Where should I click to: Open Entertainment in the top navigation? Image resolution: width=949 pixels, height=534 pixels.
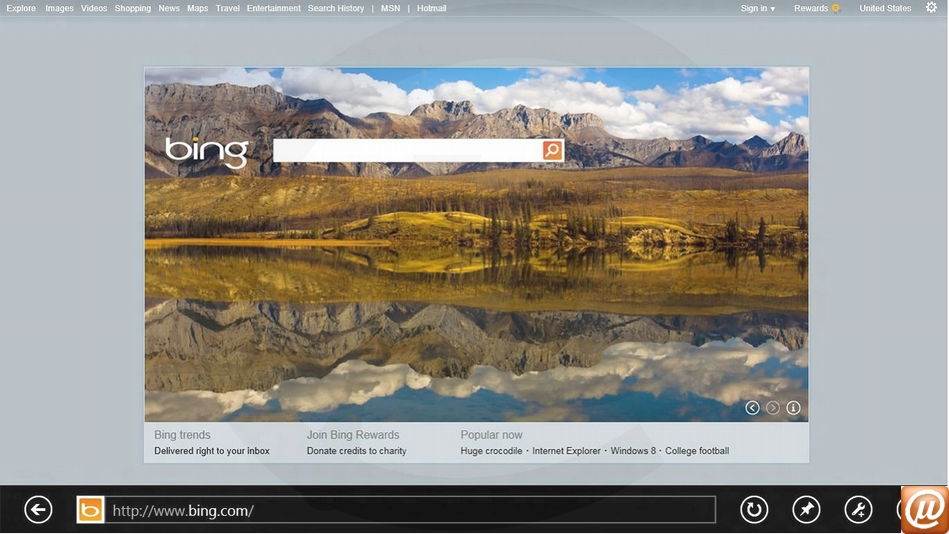(x=274, y=8)
